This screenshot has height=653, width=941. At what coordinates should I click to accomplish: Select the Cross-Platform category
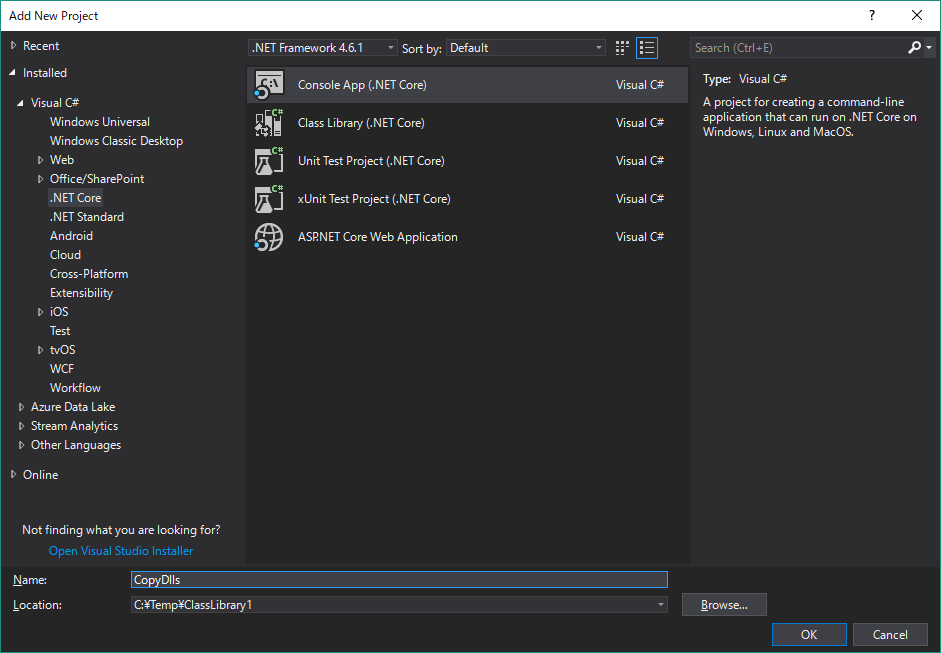pyautogui.click(x=89, y=274)
